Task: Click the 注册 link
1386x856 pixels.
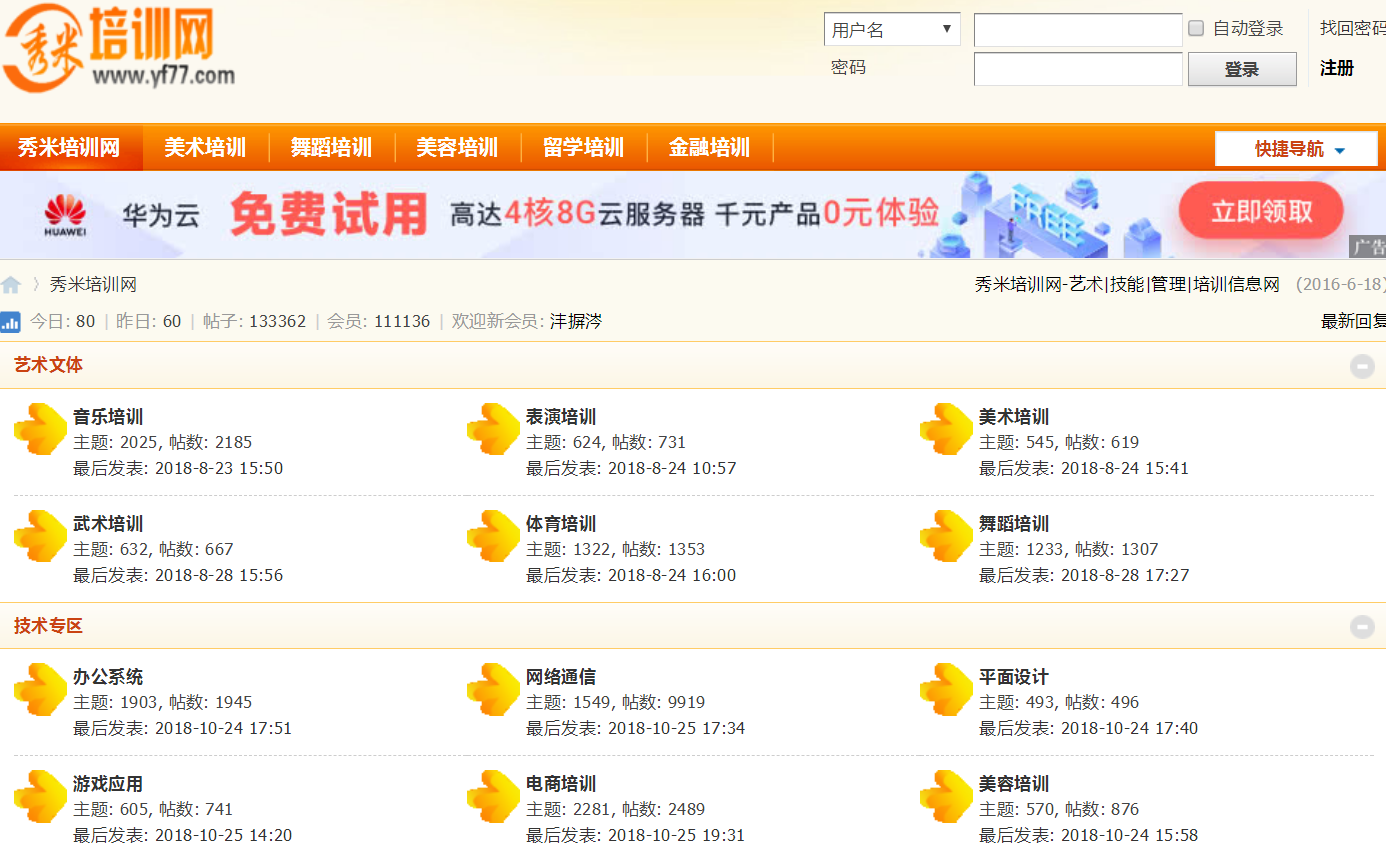Action: tap(1337, 68)
